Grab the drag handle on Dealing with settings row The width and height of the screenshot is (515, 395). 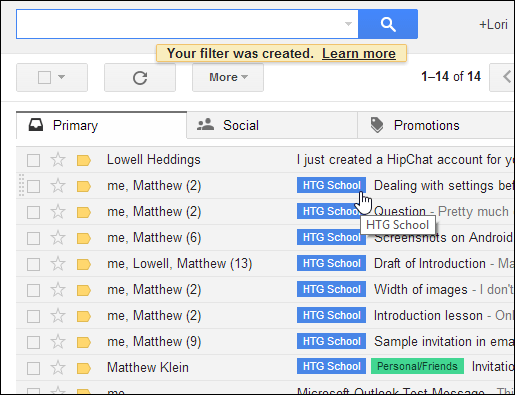[x=21, y=185]
